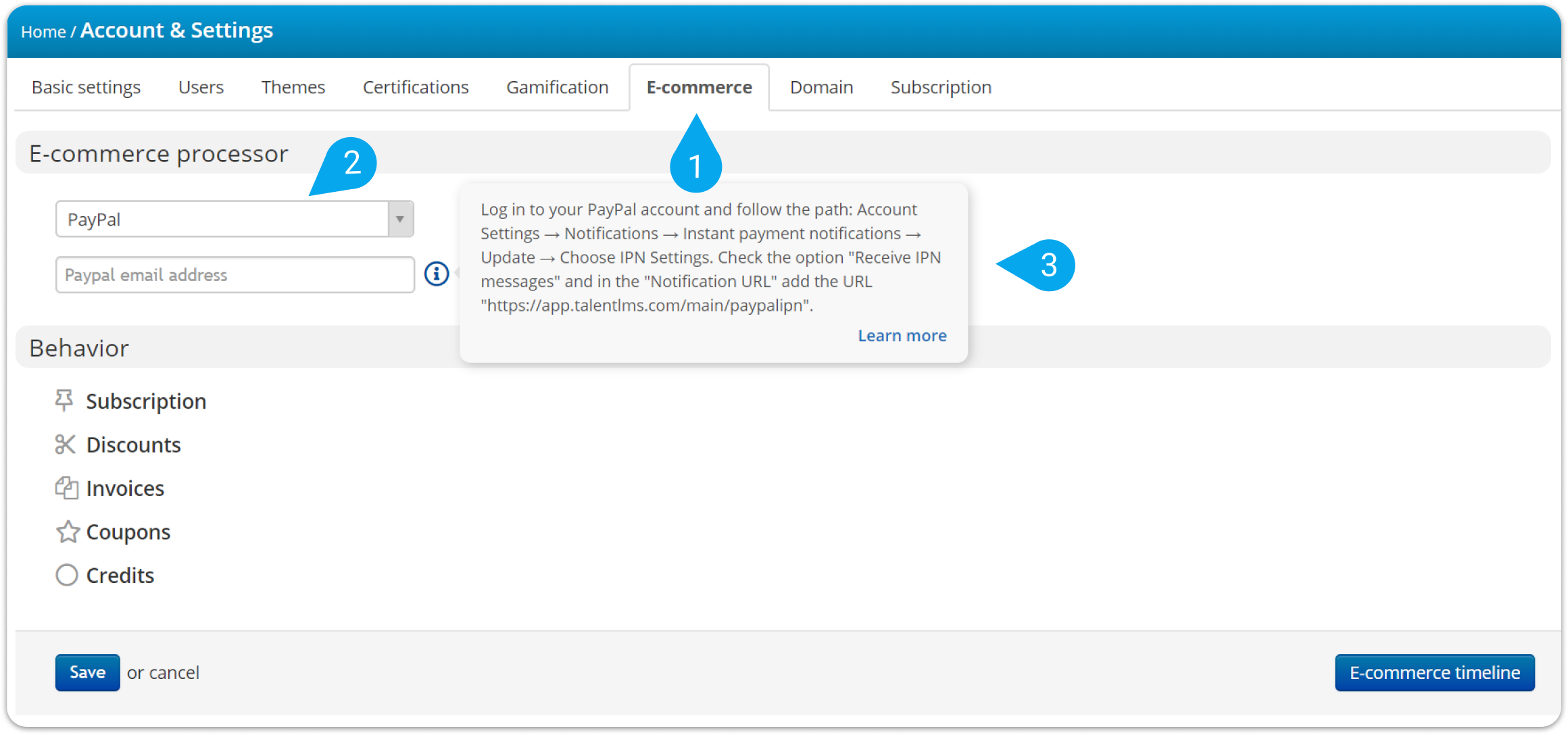Click the Paypal email address field
The image size is (1568, 735).
(x=235, y=274)
